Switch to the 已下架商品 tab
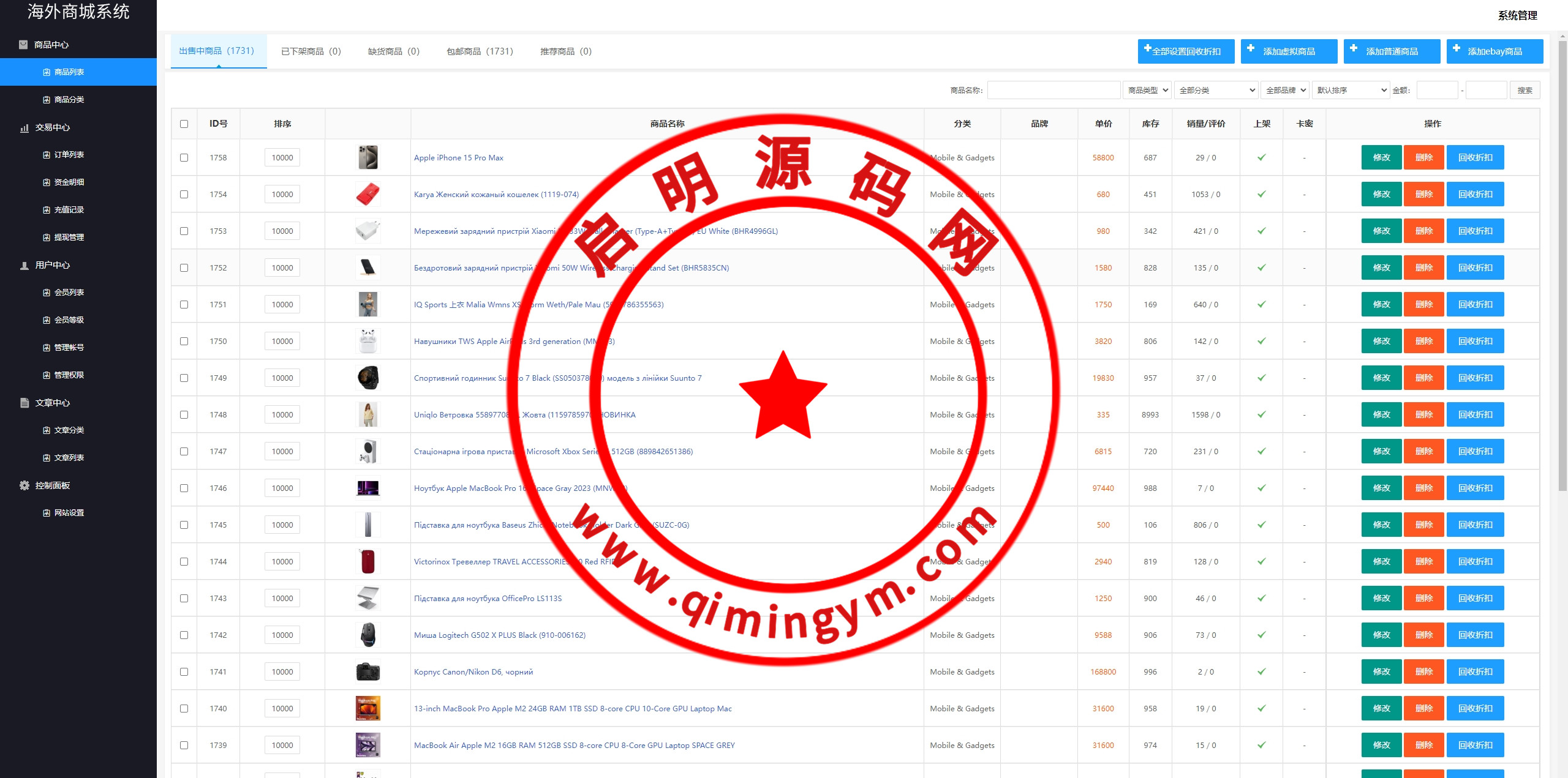The image size is (1568, 778). (311, 51)
